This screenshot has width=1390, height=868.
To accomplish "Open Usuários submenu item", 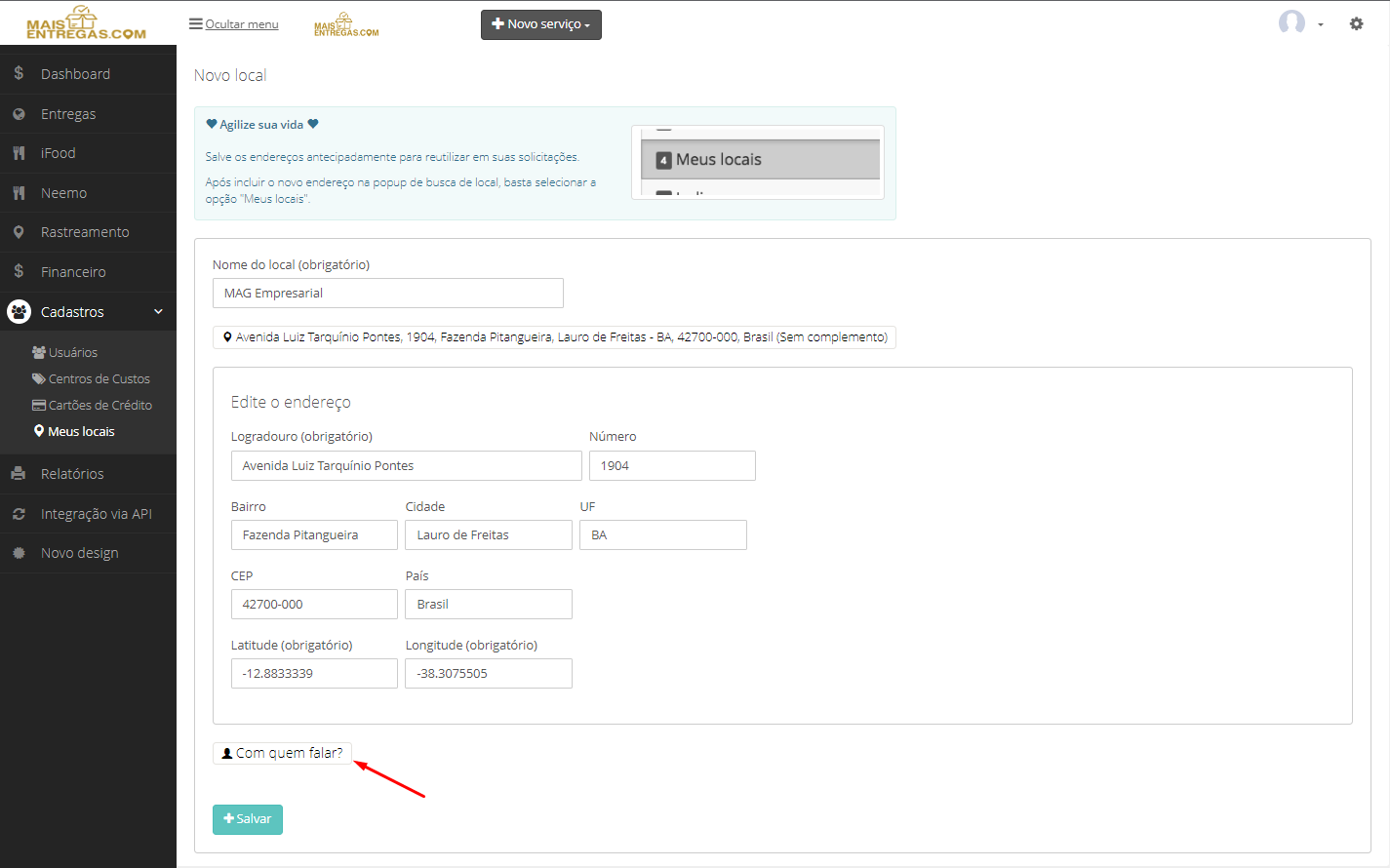I will click(x=65, y=352).
